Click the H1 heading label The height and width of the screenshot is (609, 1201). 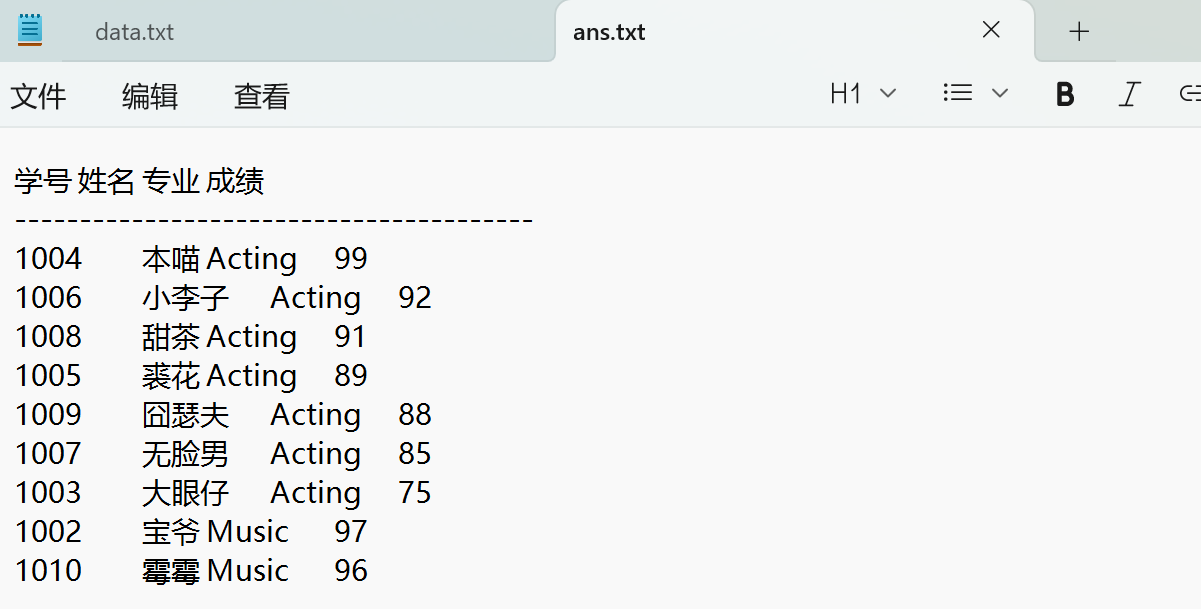[x=846, y=94]
